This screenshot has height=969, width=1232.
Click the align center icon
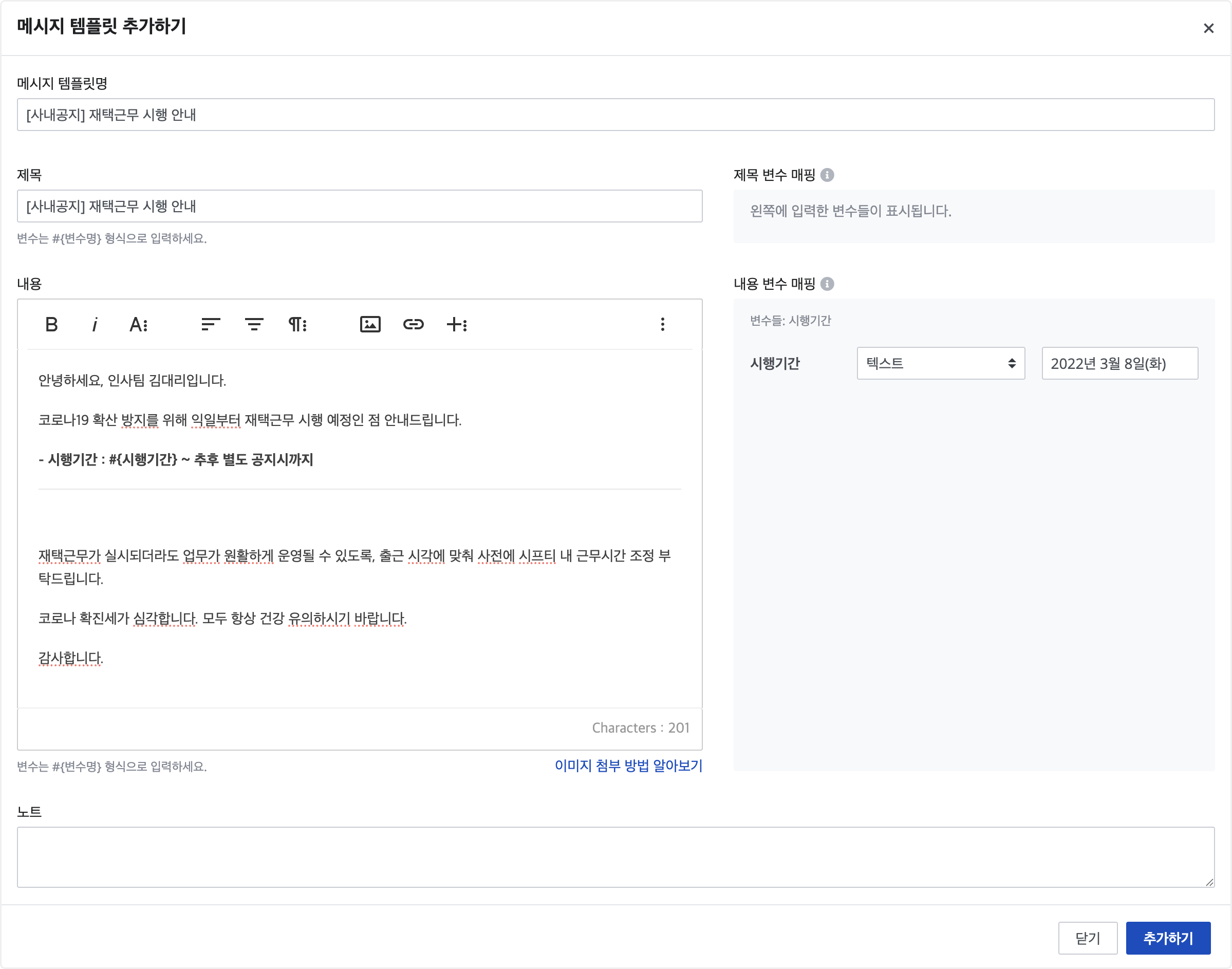point(254,325)
